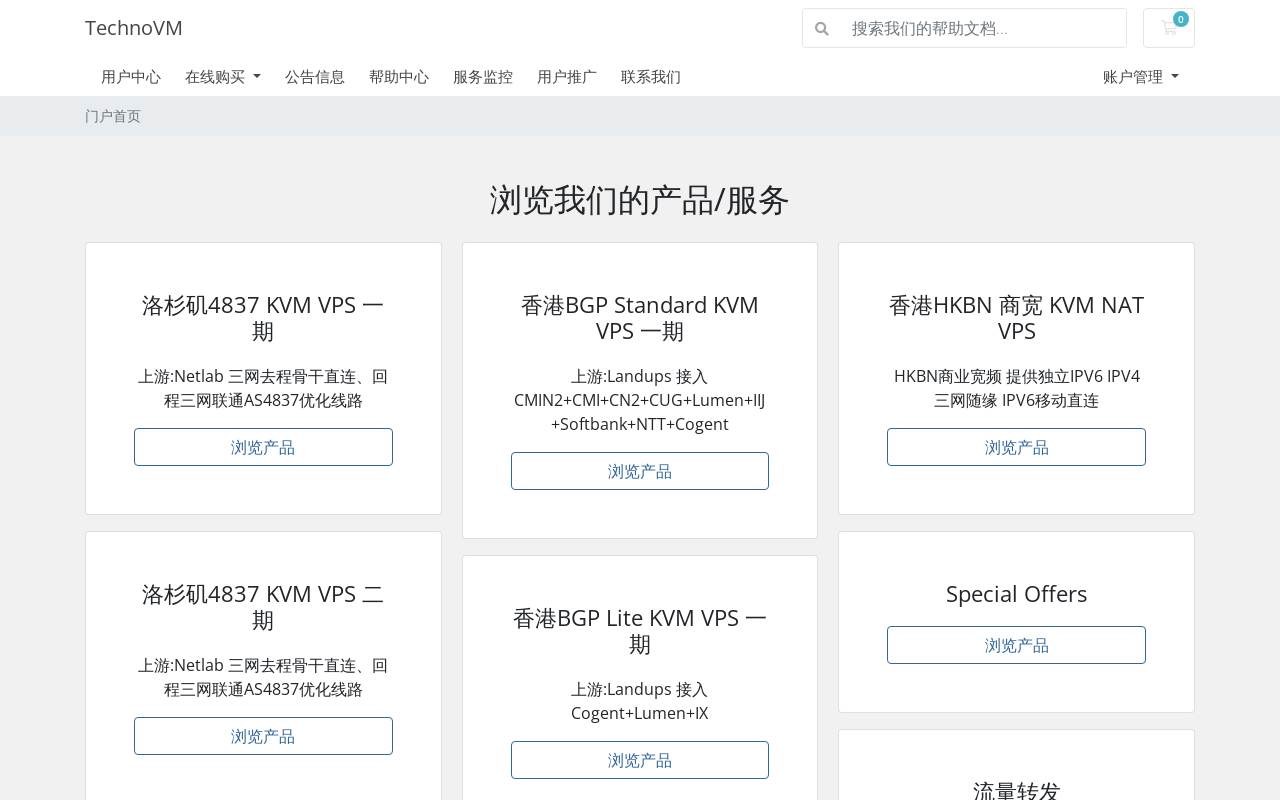Click the TechnoVM site logo
The image size is (1280, 800).
coord(134,28)
